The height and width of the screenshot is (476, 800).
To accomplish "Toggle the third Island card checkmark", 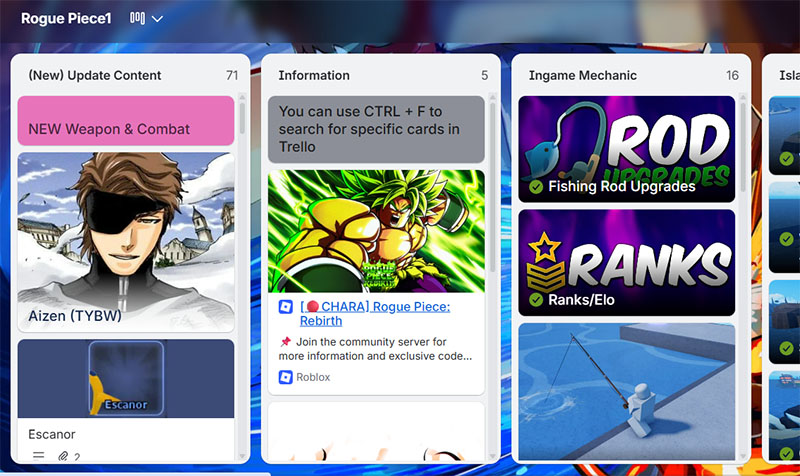I will 786,348.
